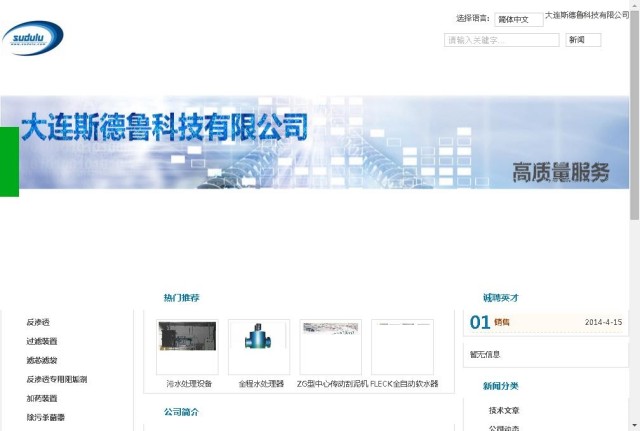Open the ZG型中心传动刮泥机 product thumbnail

coord(331,347)
